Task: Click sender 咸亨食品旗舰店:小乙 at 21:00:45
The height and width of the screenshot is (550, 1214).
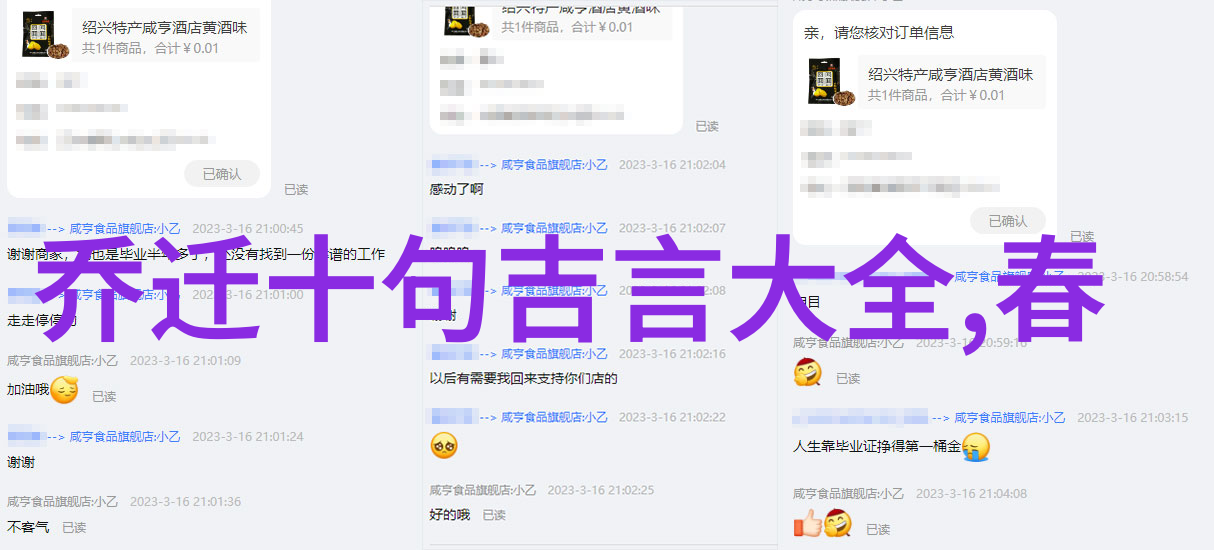Action: tap(127, 229)
